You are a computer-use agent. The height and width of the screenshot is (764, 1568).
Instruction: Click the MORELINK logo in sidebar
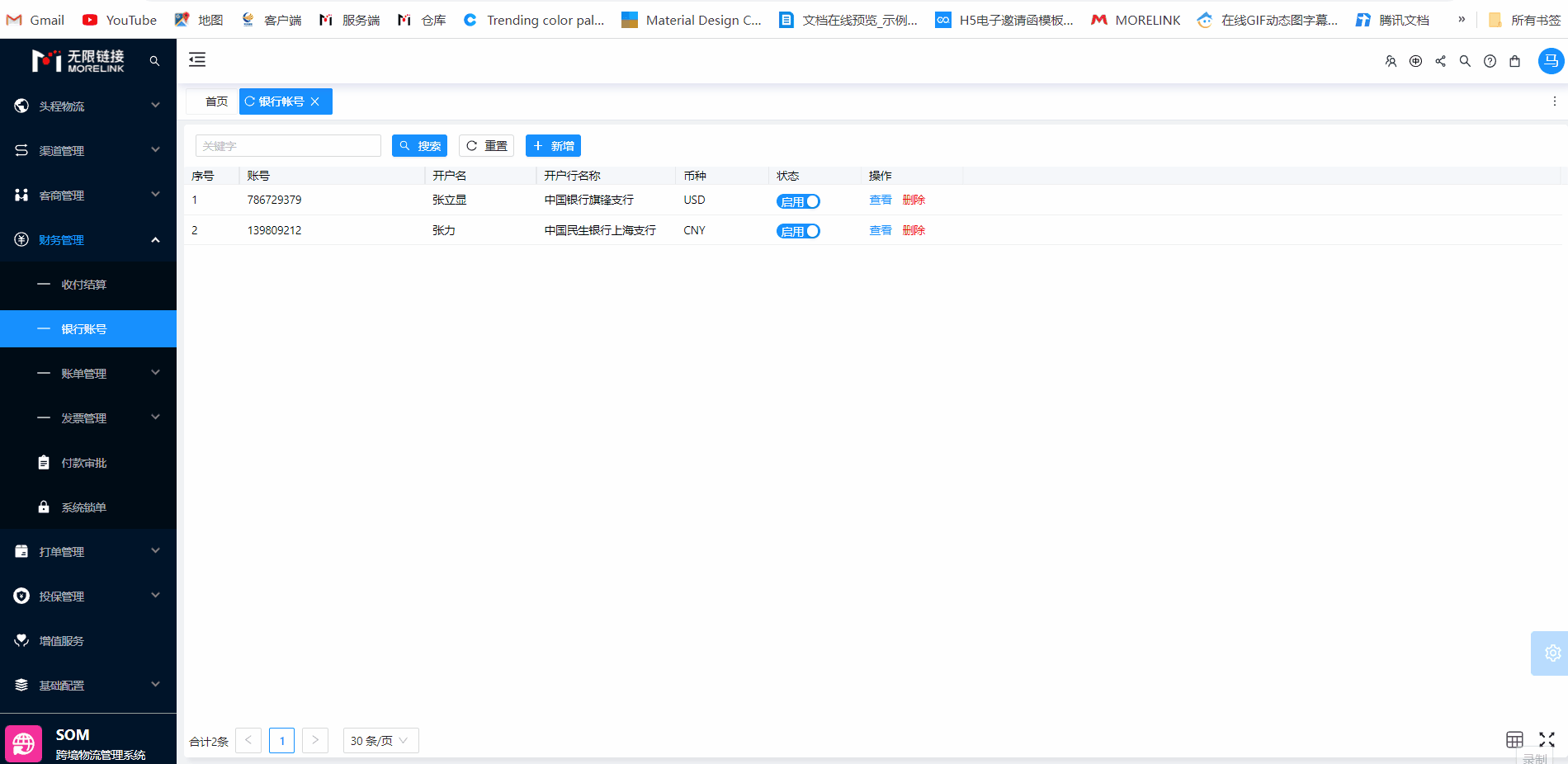coord(78,60)
